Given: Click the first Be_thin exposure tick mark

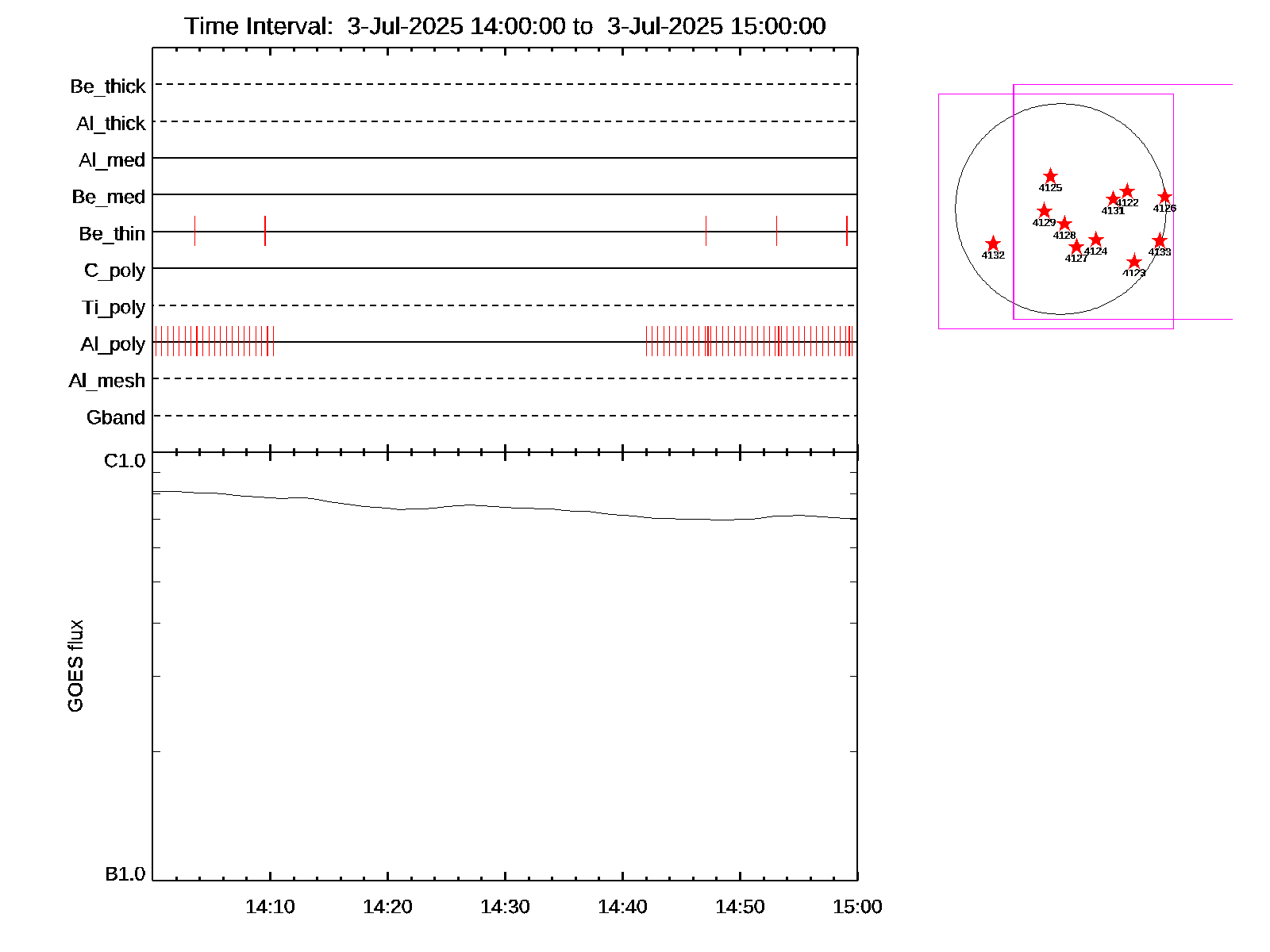Looking at the screenshot, I should click(194, 231).
